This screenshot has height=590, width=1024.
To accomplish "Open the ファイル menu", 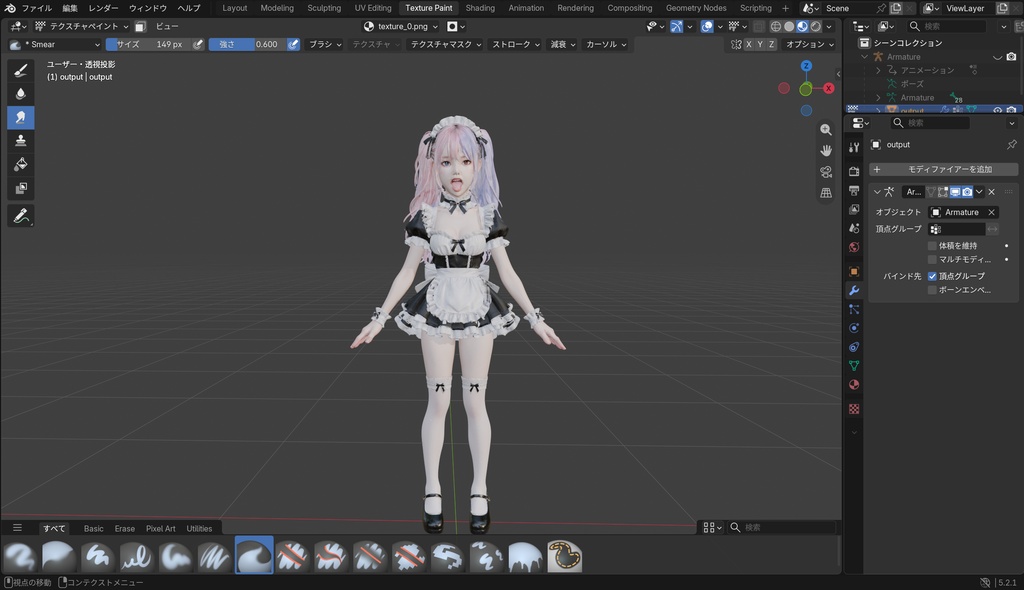I will tap(37, 8).
